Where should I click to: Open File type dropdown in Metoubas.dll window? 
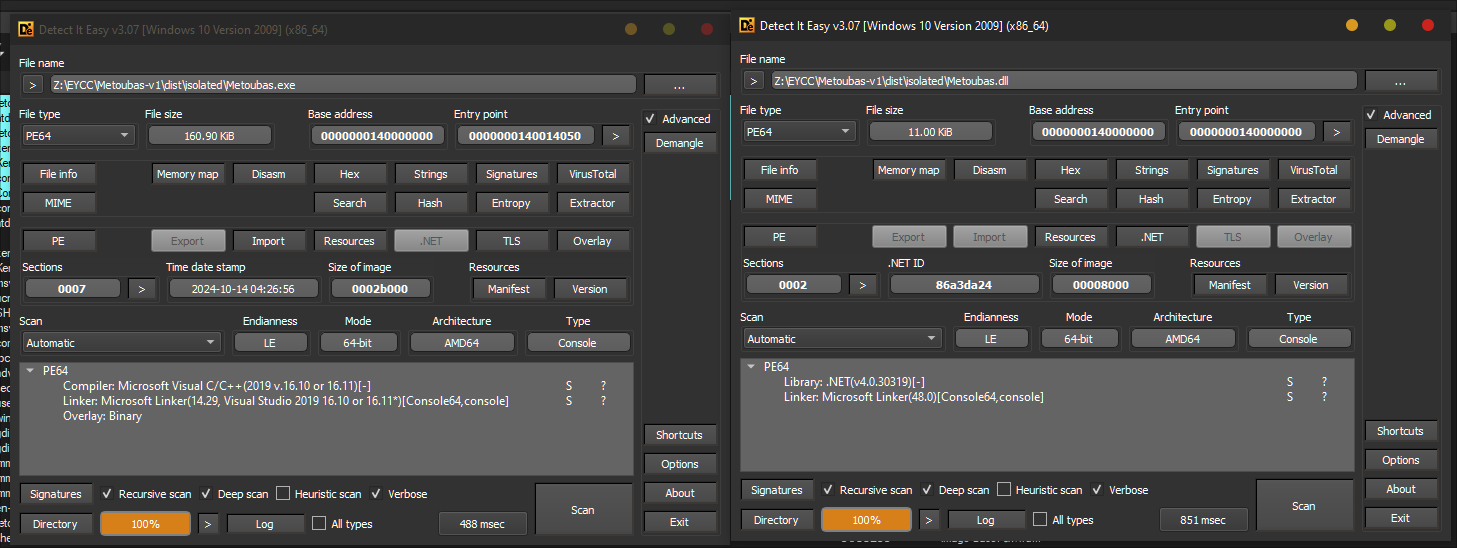click(x=800, y=131)
